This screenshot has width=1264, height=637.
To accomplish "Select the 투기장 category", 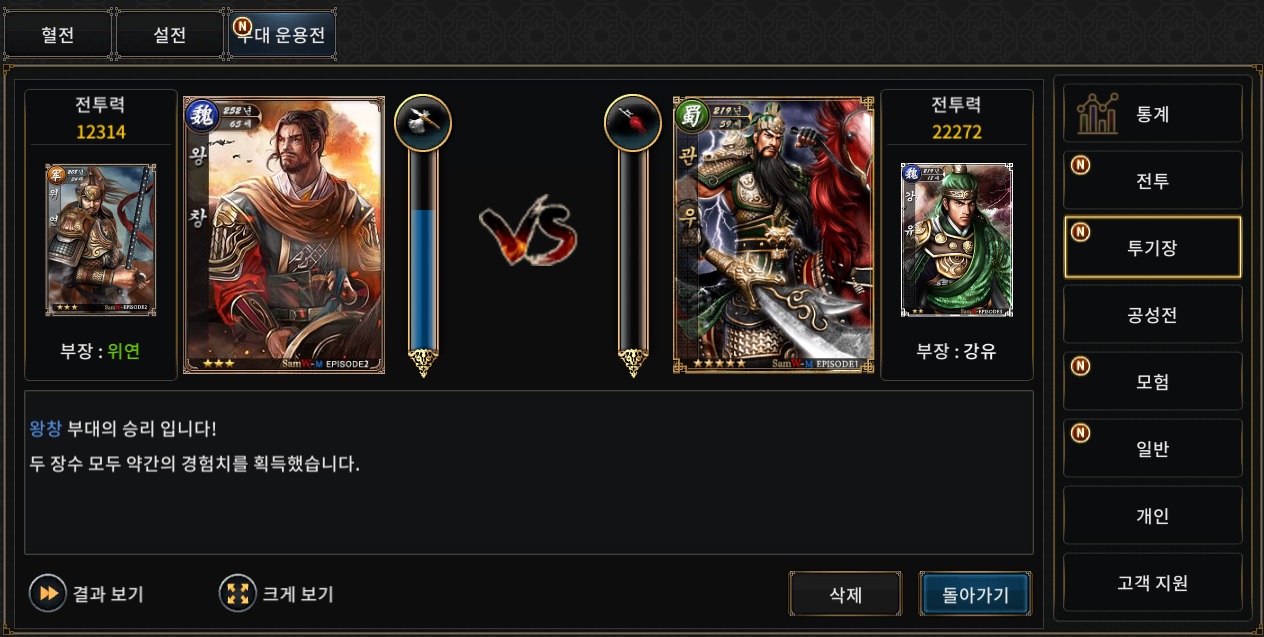I will [1152, 247].
